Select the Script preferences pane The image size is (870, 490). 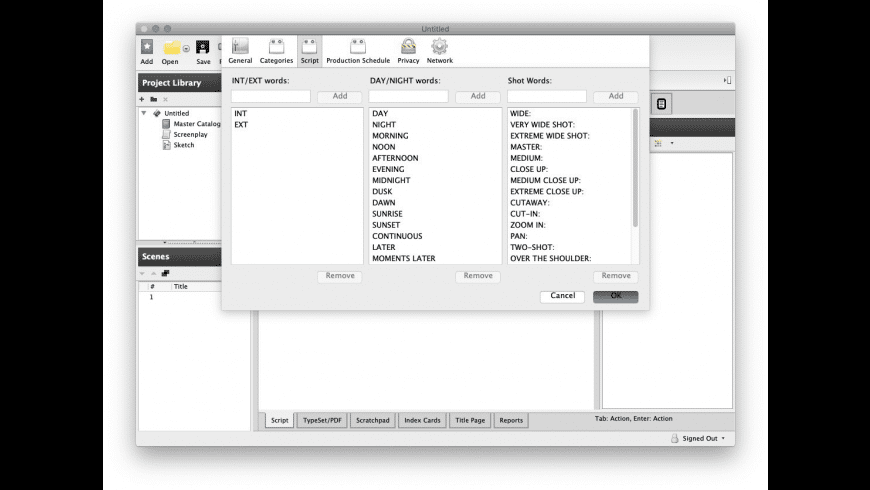[x=310, y=51]
